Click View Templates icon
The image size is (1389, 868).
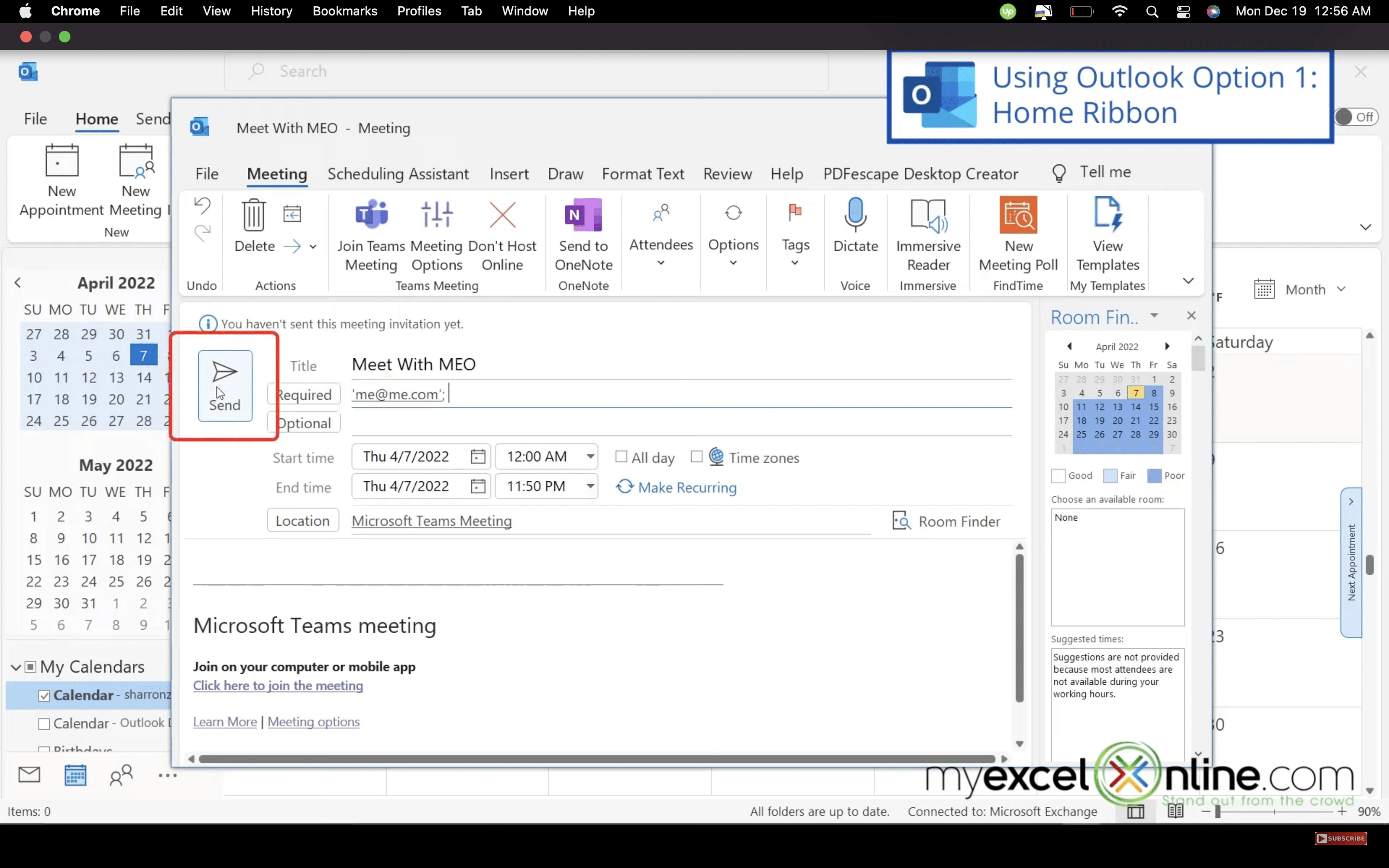click(1107, 215)
